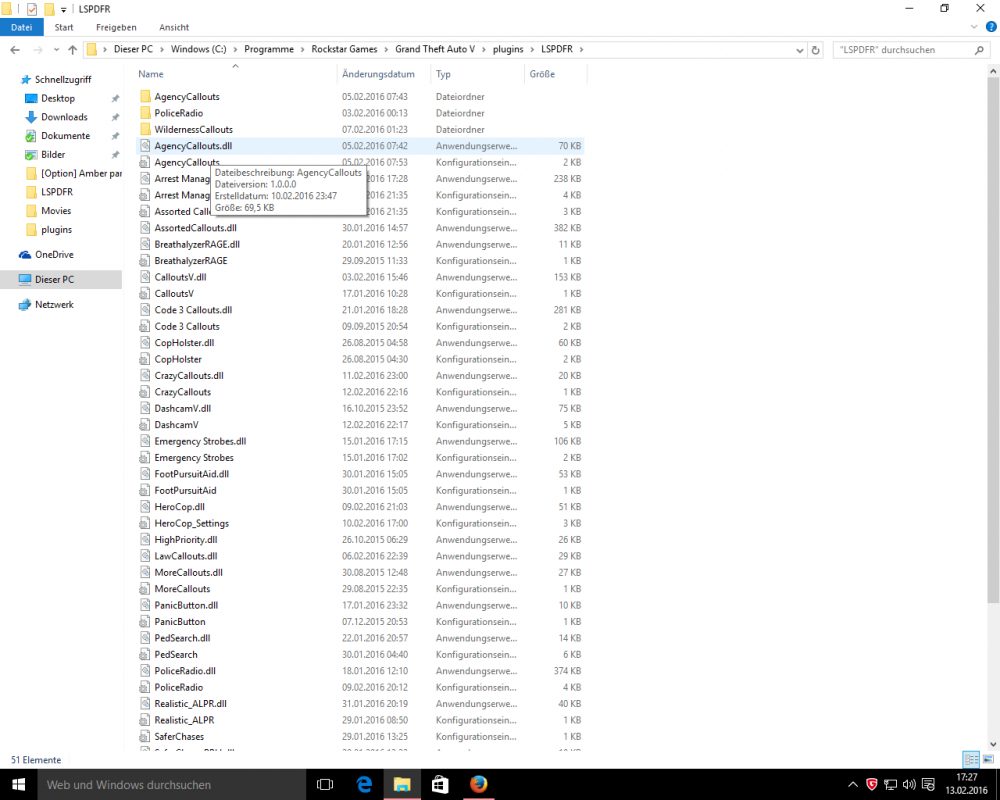Switch to details view layout icon
1000x800 pixels.
coord(971,759)
